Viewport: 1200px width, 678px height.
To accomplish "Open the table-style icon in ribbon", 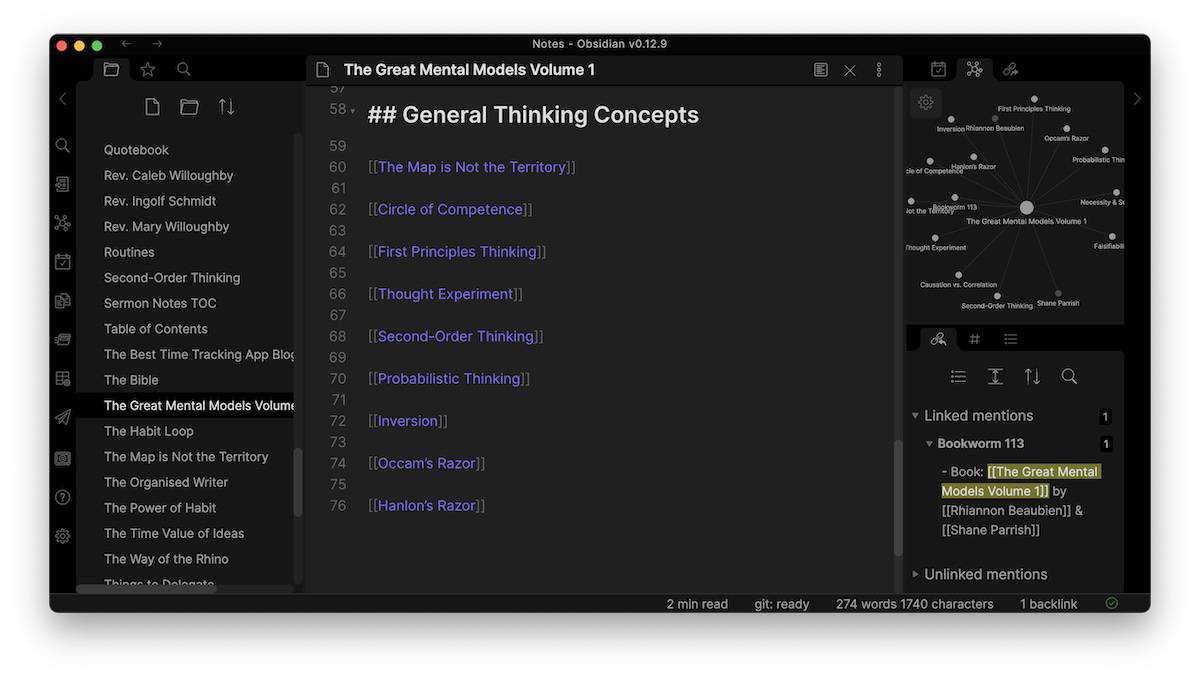I will tap(63, 379).
